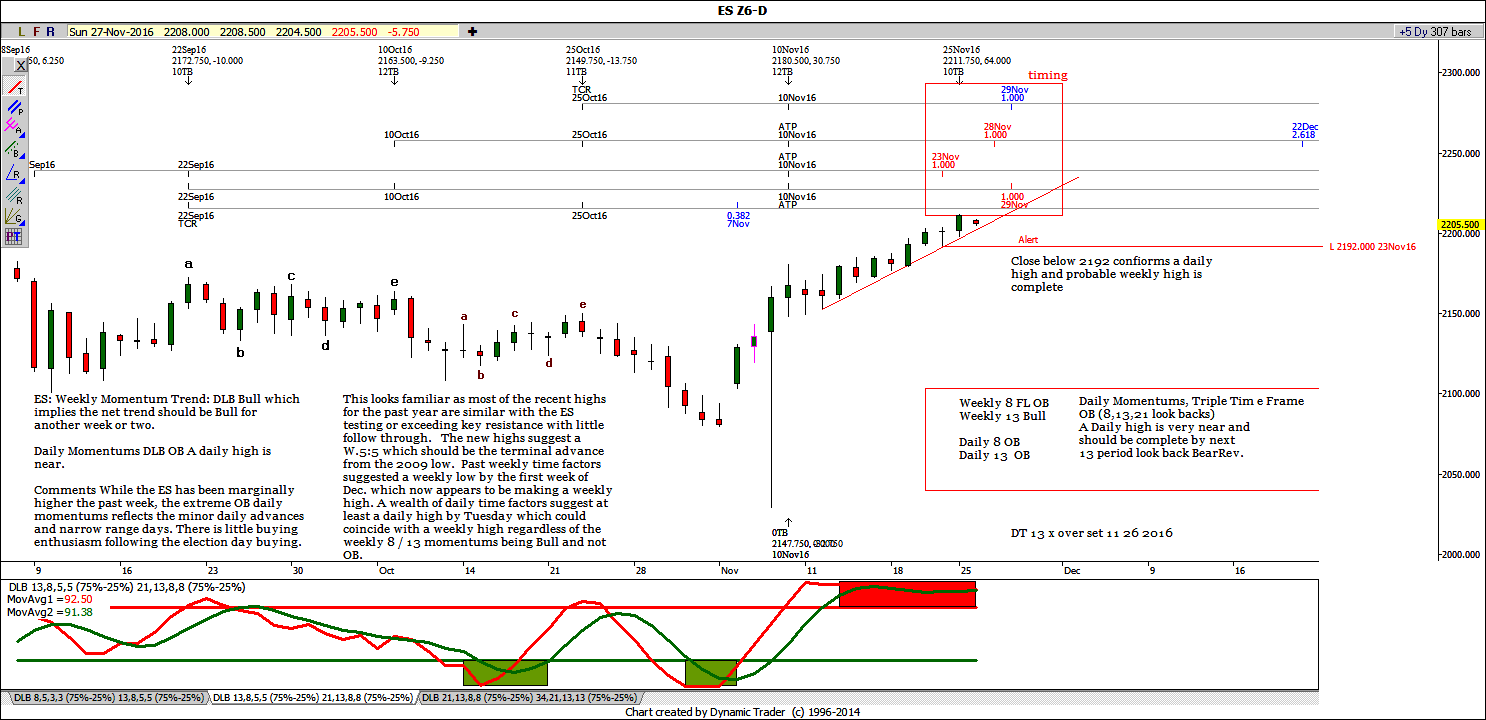Click the 25Oct16 2149.750 swing label
1486x720 pixels.
click(601, 60)
